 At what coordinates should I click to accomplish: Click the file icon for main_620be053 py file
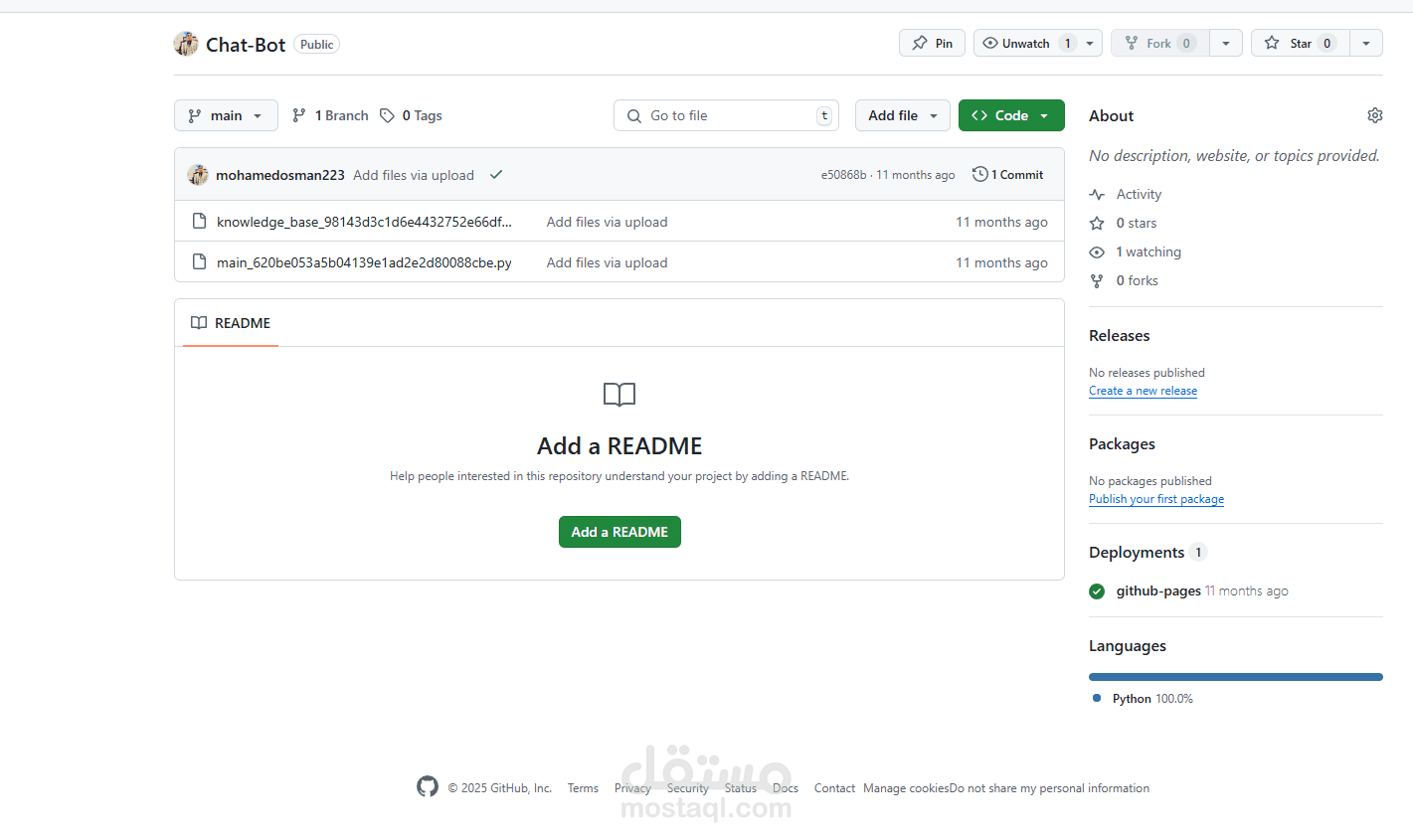199,261
